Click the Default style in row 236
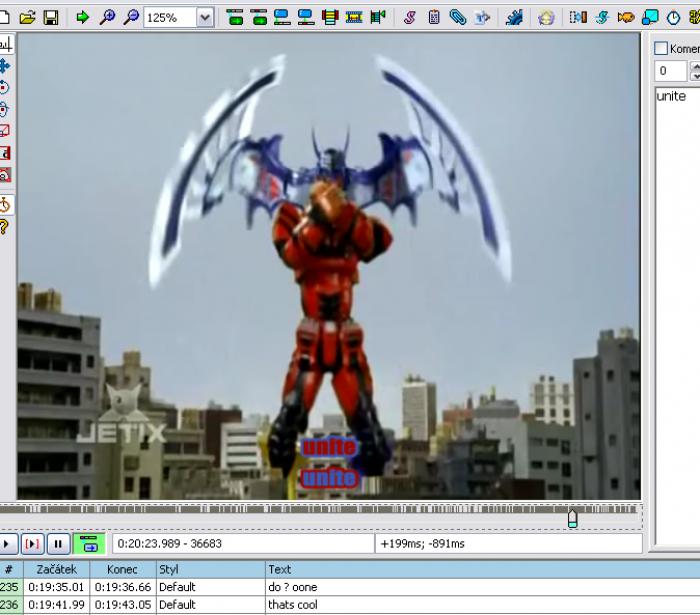Viewport: 700px width, 615px height. (x=177, y=605)
